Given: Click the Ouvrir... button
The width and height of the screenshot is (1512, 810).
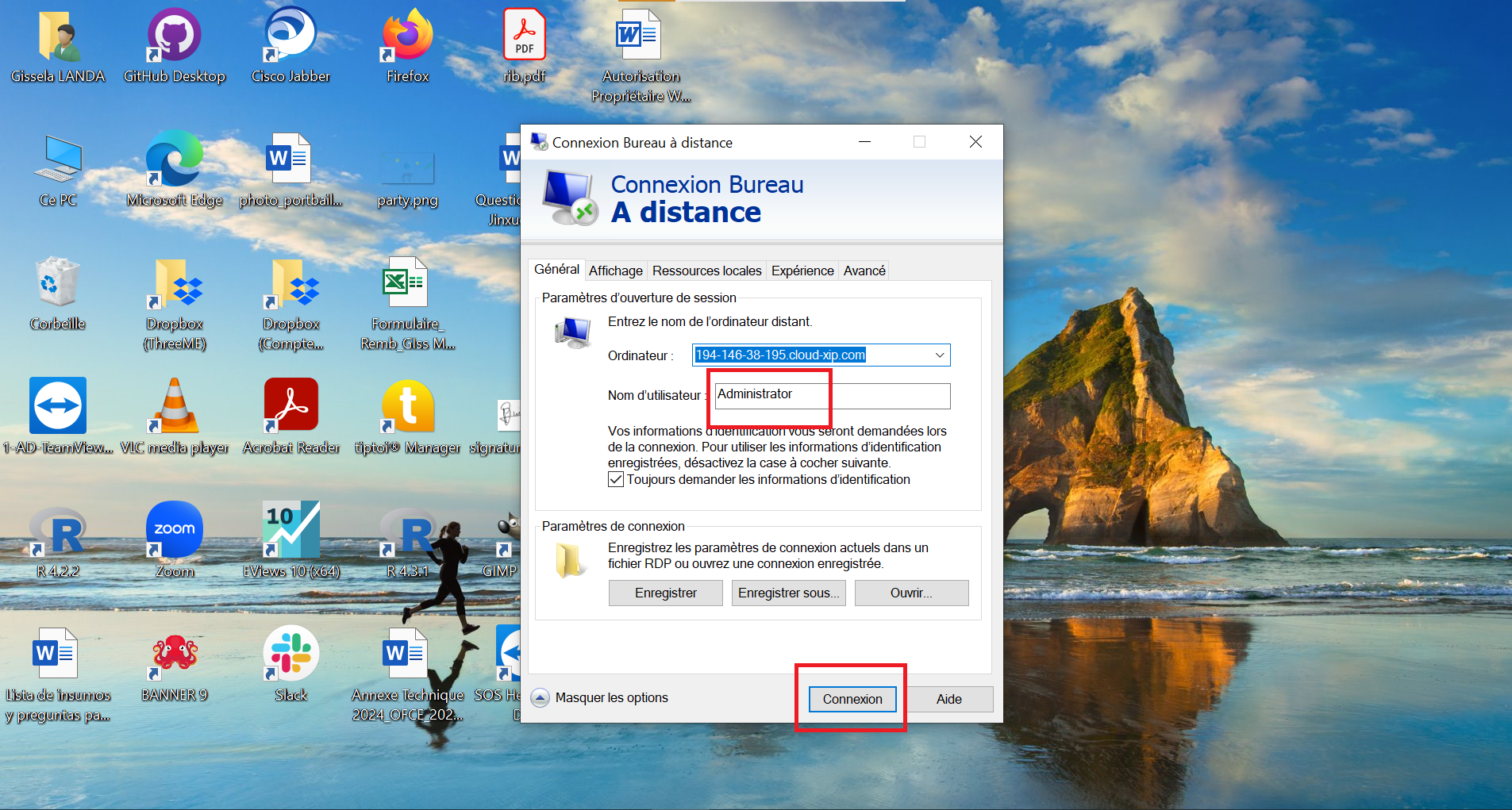Looking at the screenshot, I should coord(912,593).
